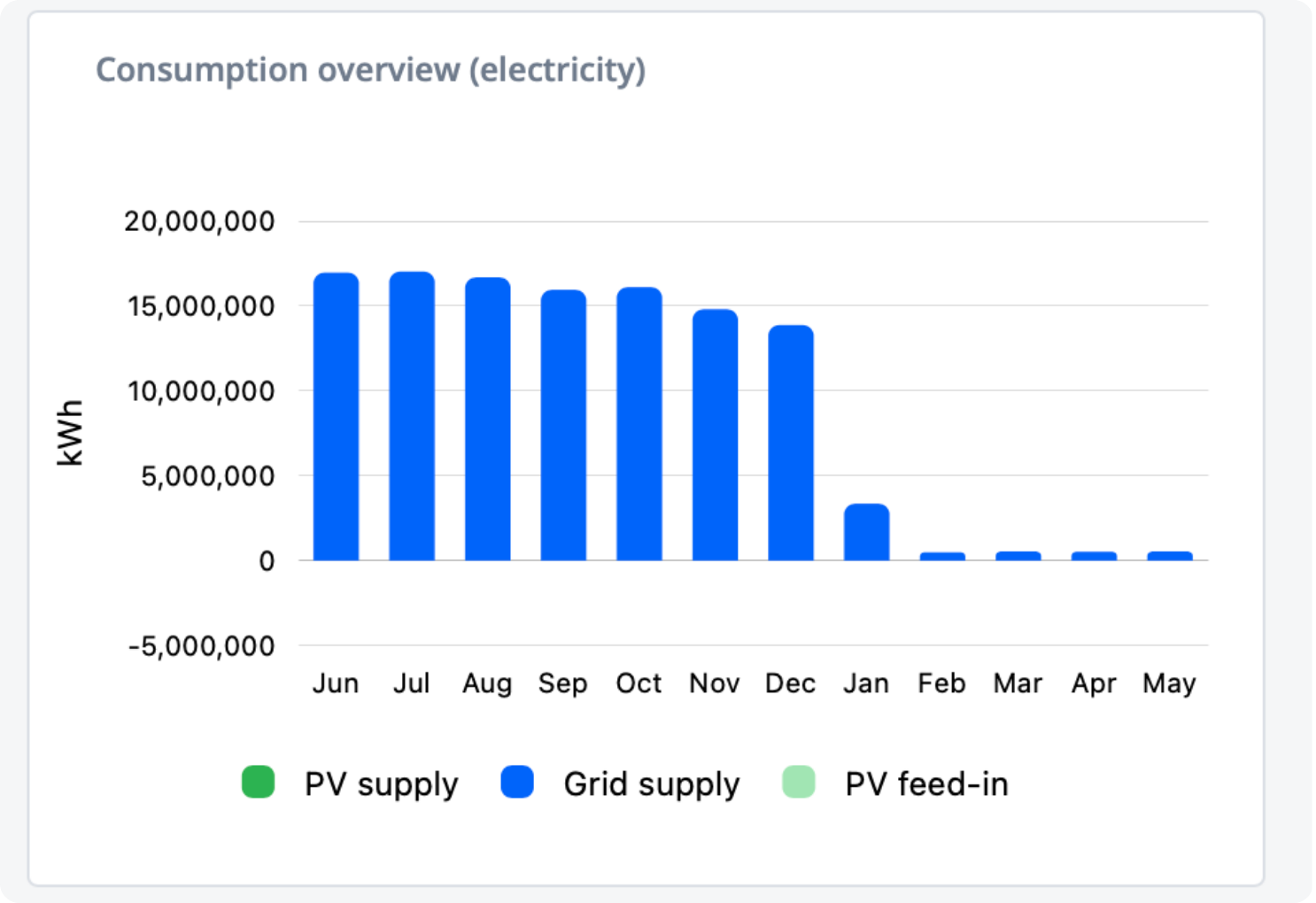Click the Dec bar in the chart
Viewport: 1316px width, 903px height.
(791, 443)
